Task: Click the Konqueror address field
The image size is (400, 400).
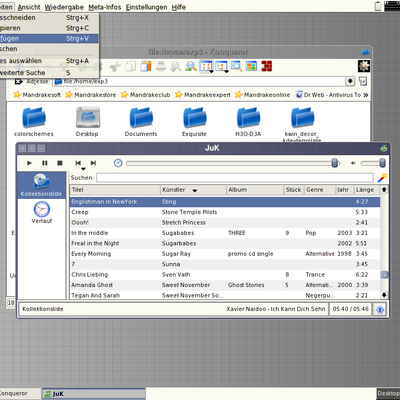Action: 199,81
